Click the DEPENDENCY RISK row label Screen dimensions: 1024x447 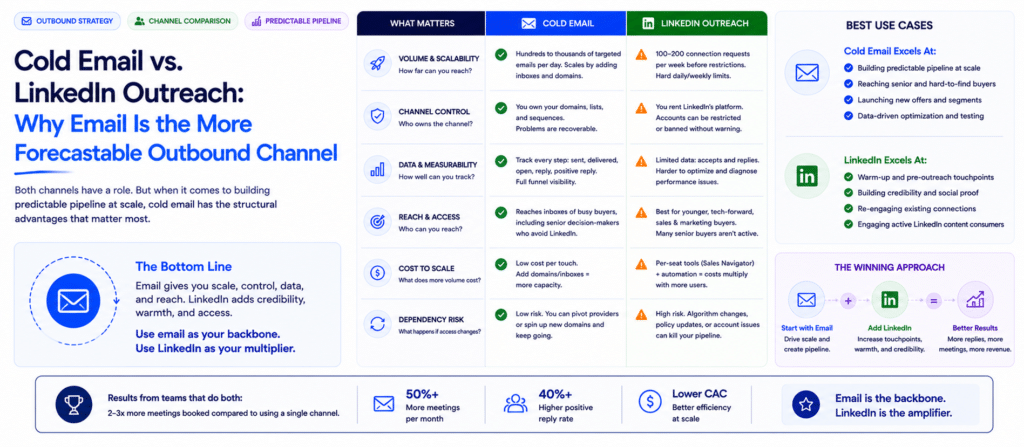coord(430,320)
